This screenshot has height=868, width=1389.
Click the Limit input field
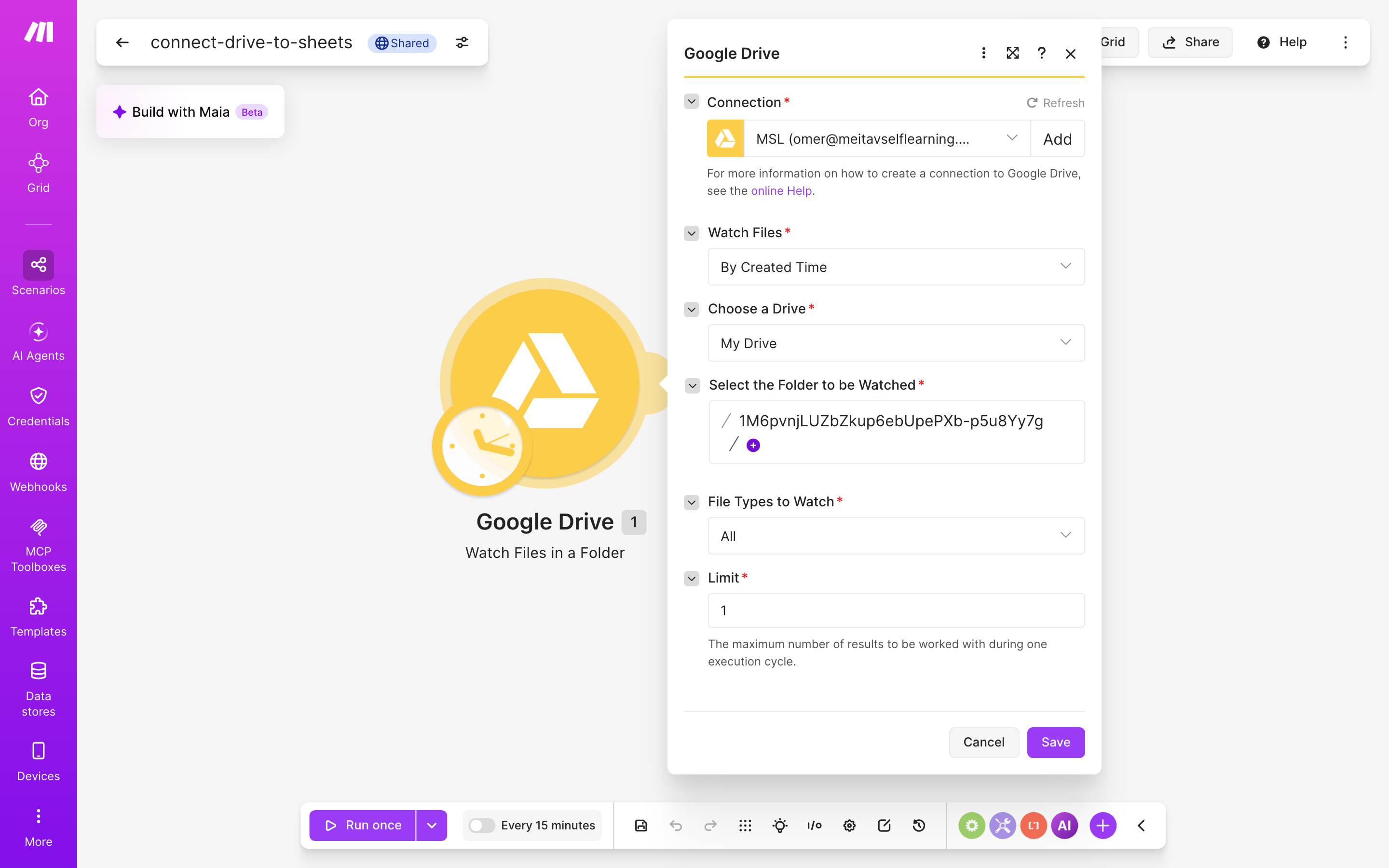coord(896,611)
